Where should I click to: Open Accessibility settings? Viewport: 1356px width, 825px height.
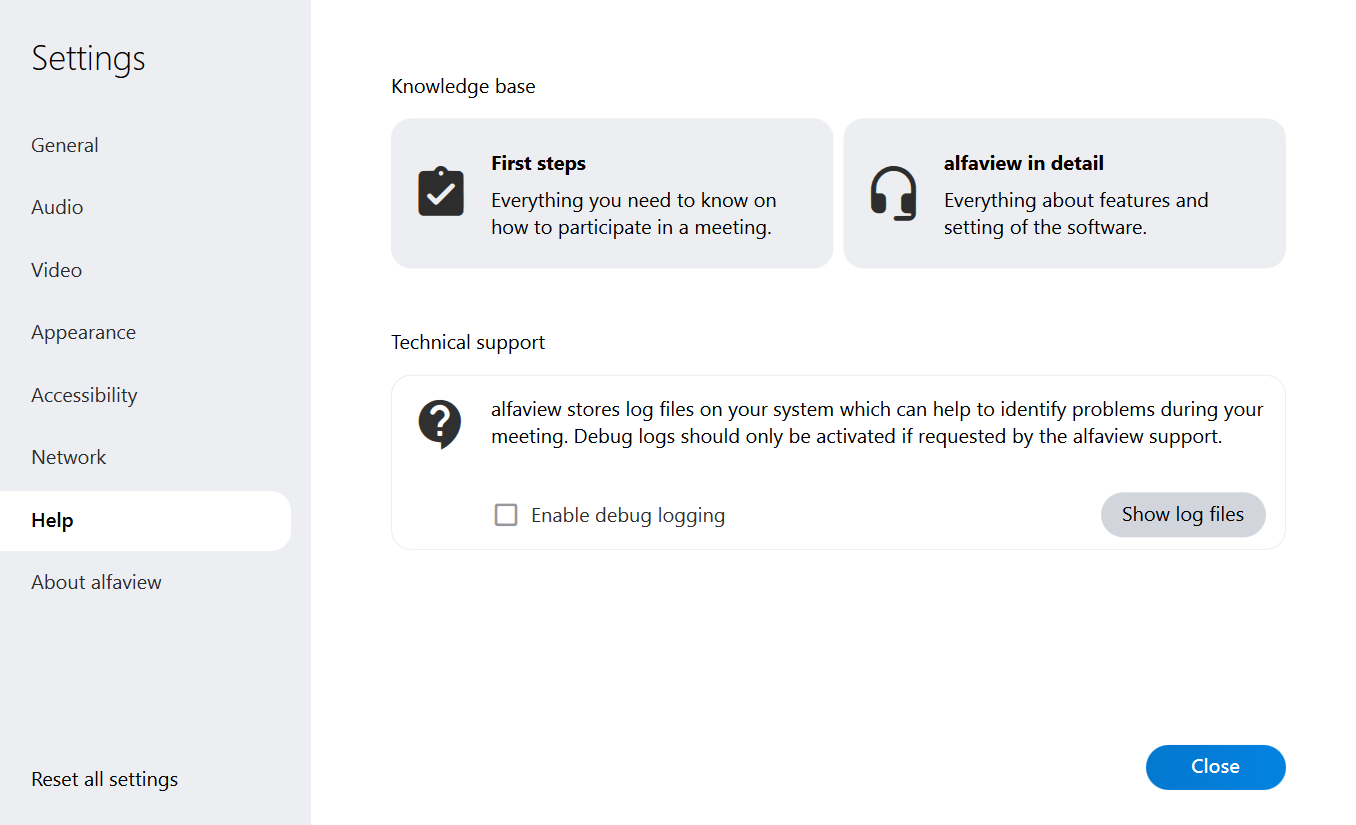point(84,395)
